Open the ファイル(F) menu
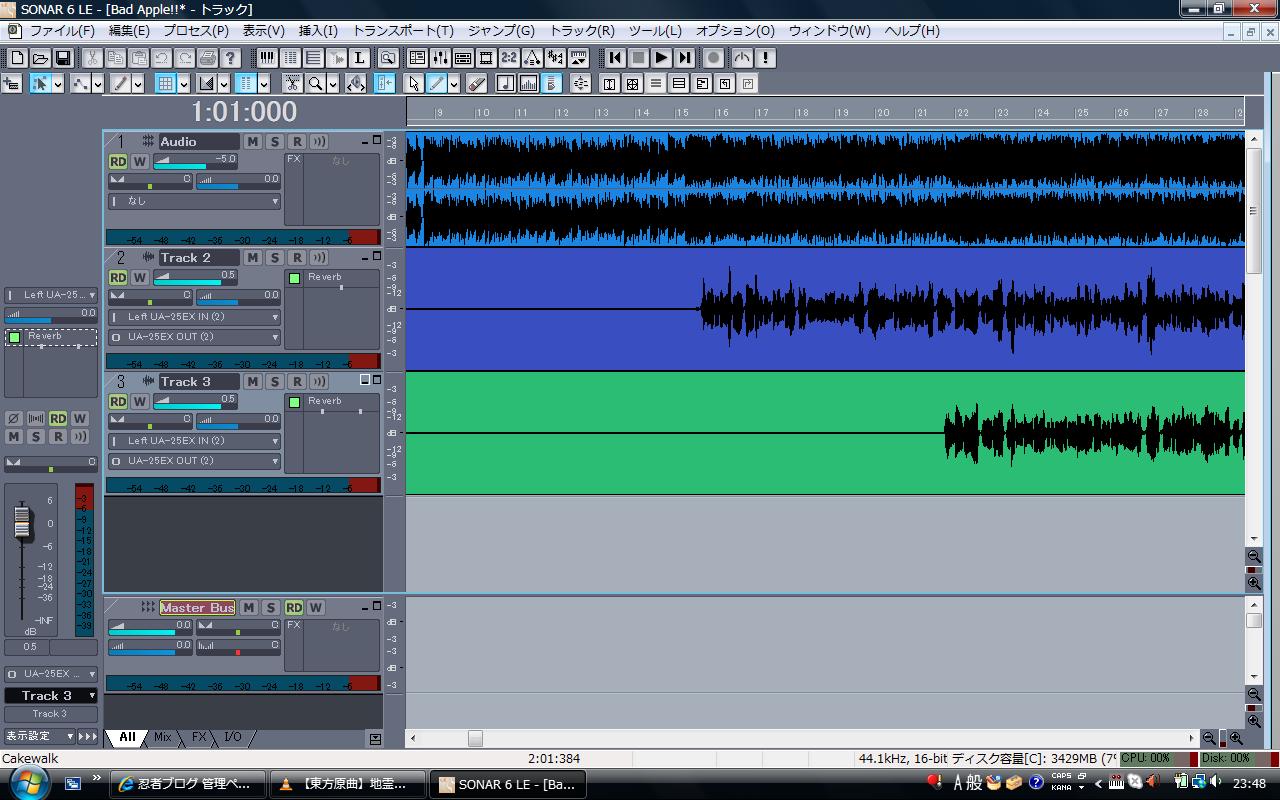 [62, 31]
